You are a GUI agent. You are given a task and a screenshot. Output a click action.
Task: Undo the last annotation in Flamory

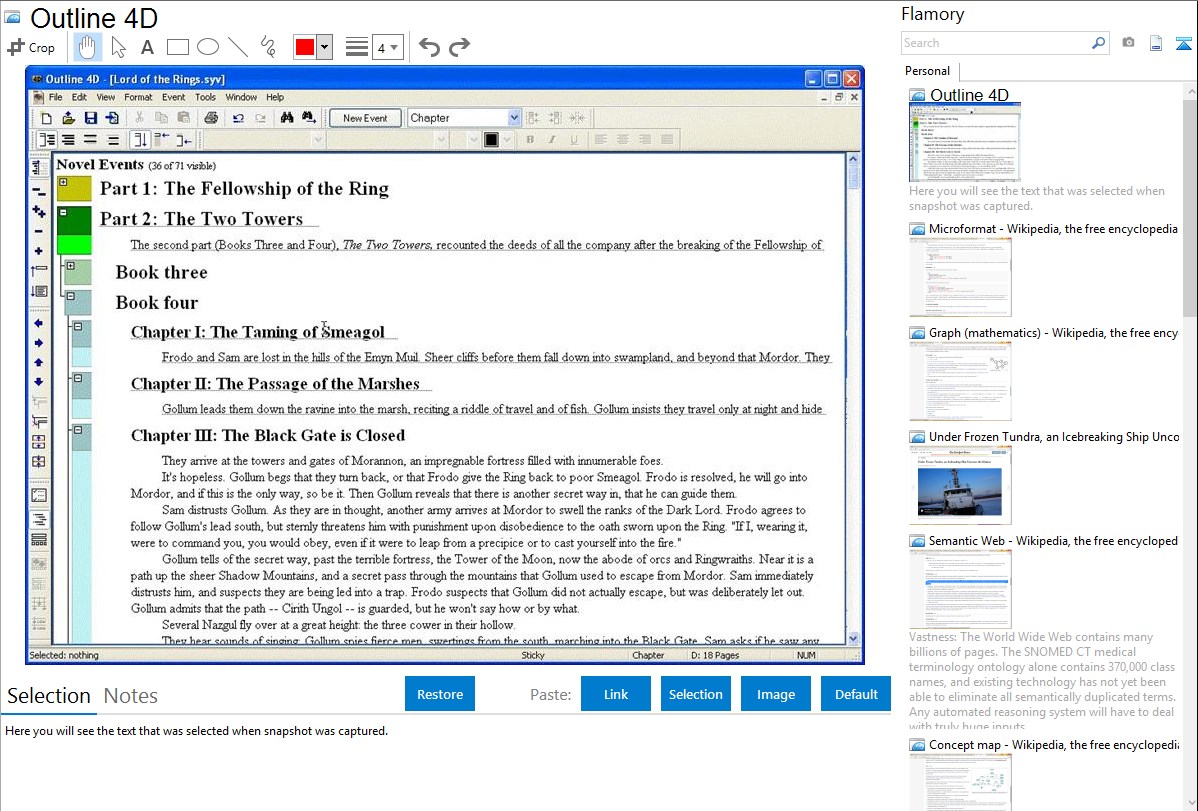429,47
